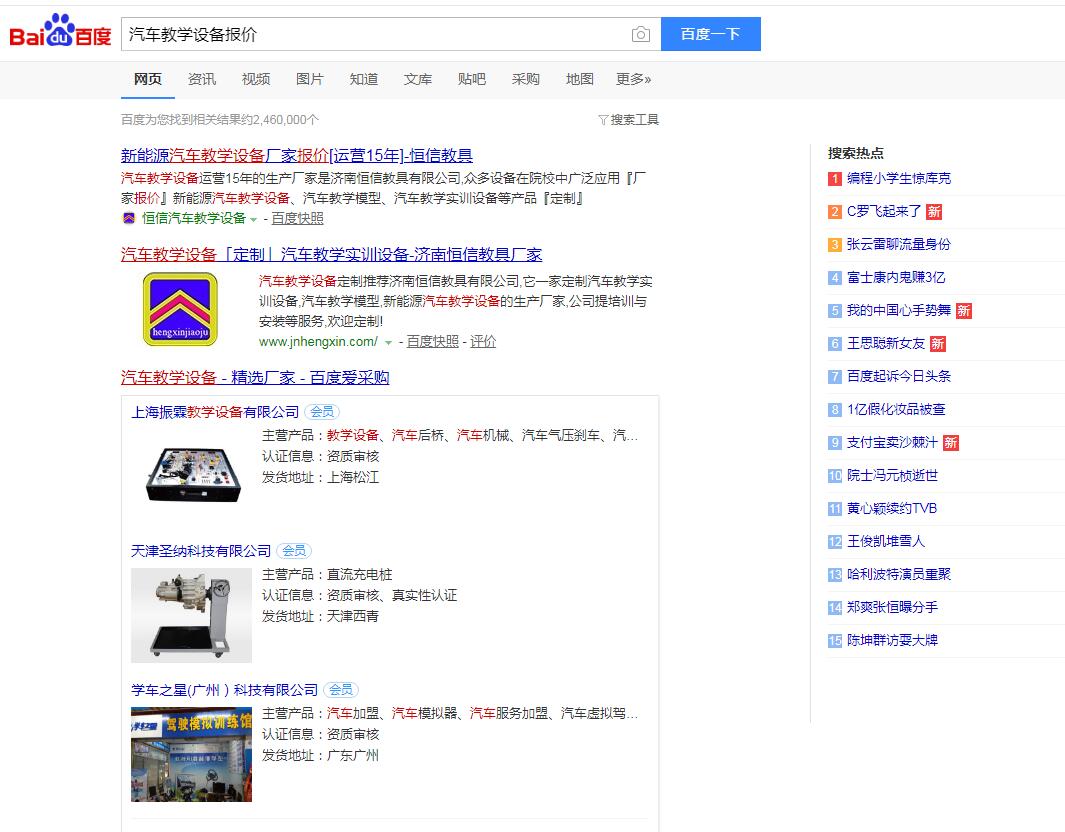Switch to the 知道 tab

(364, 79)
